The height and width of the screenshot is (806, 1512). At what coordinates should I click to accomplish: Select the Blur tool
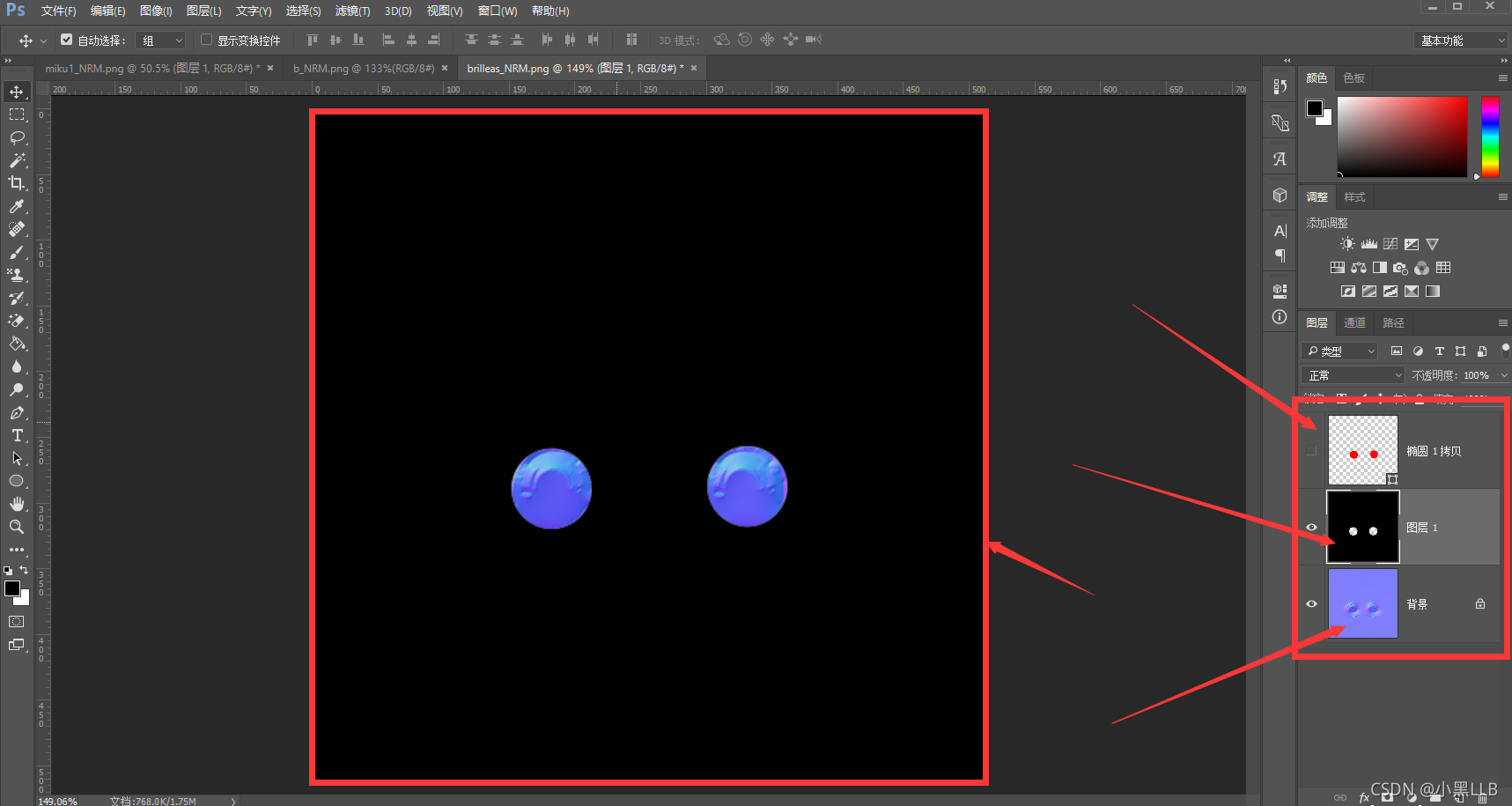(x=17, y=366)
